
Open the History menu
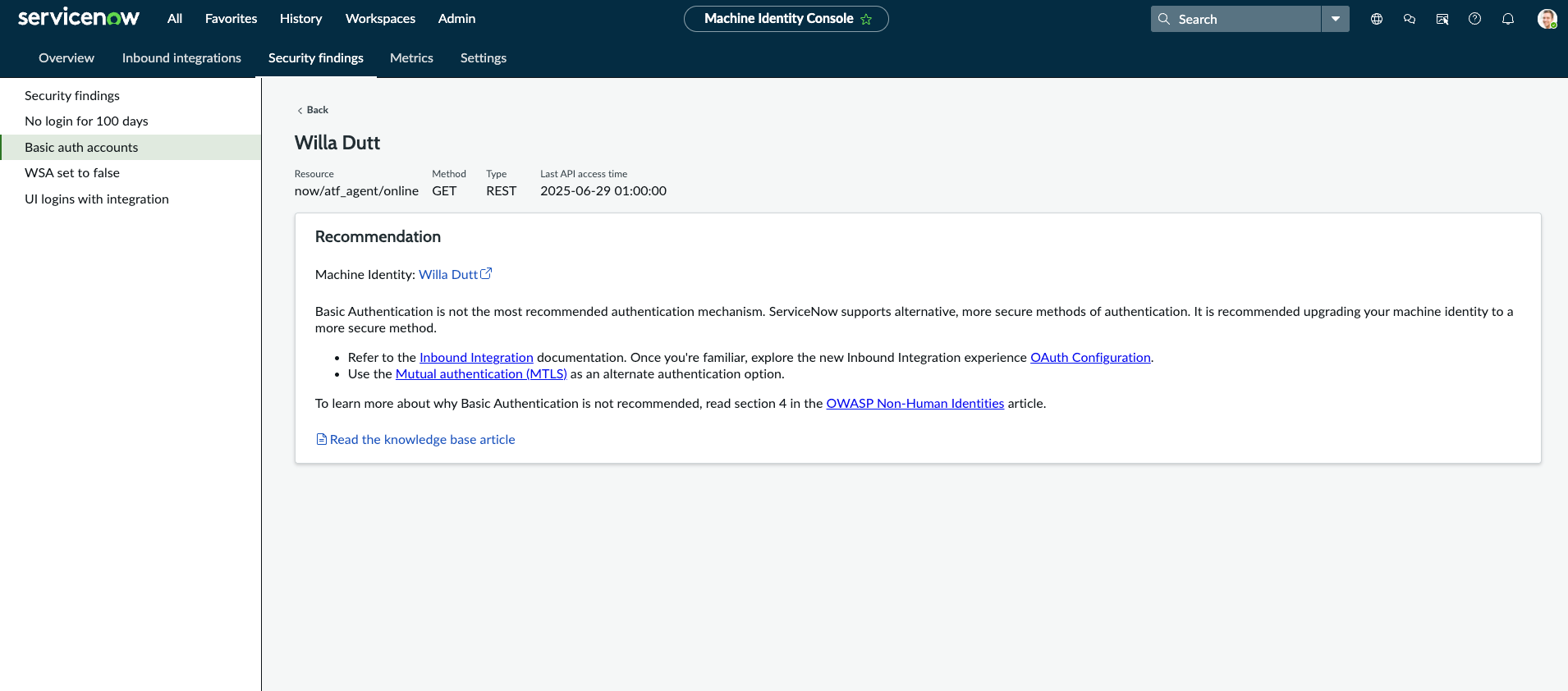[301, 18]
